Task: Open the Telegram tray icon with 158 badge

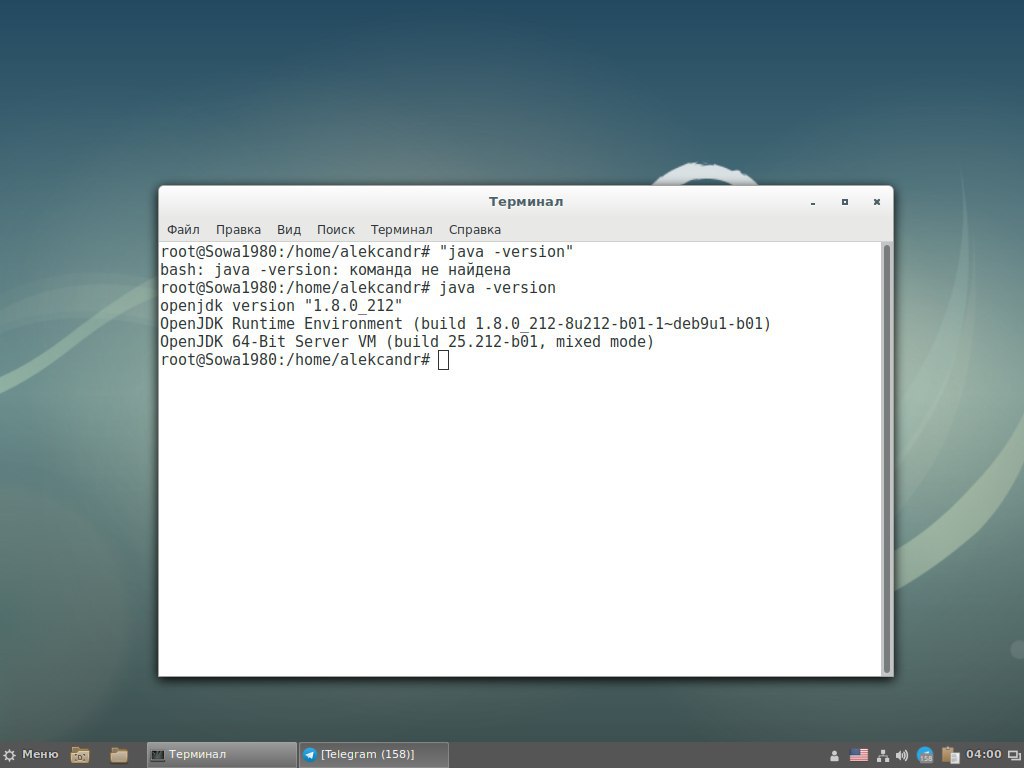Action: click(925, 756)
